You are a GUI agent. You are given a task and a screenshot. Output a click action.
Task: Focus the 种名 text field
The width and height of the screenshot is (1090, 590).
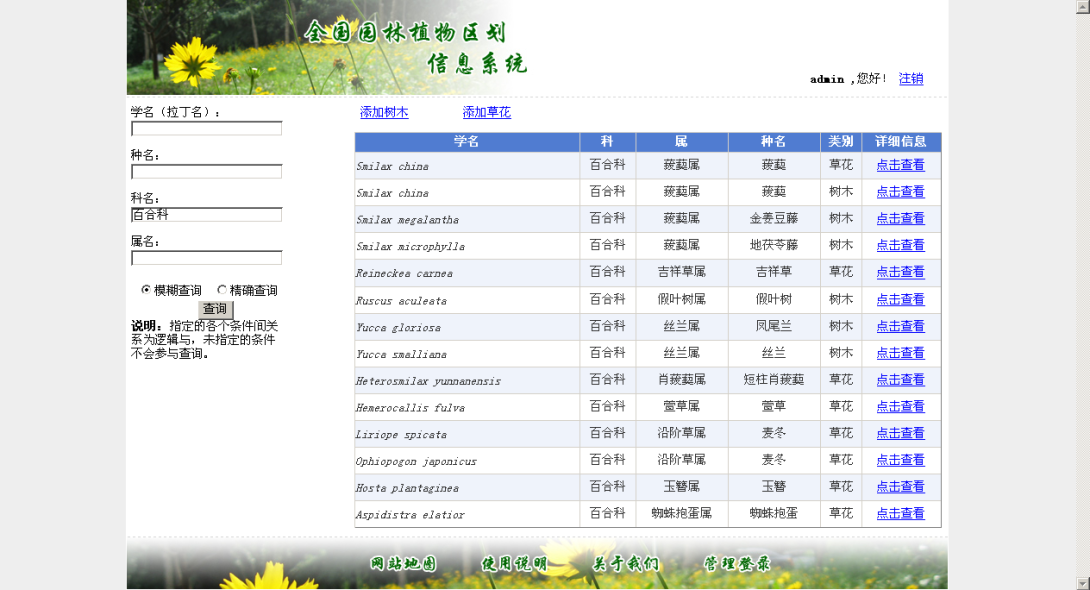click(206, 171)
